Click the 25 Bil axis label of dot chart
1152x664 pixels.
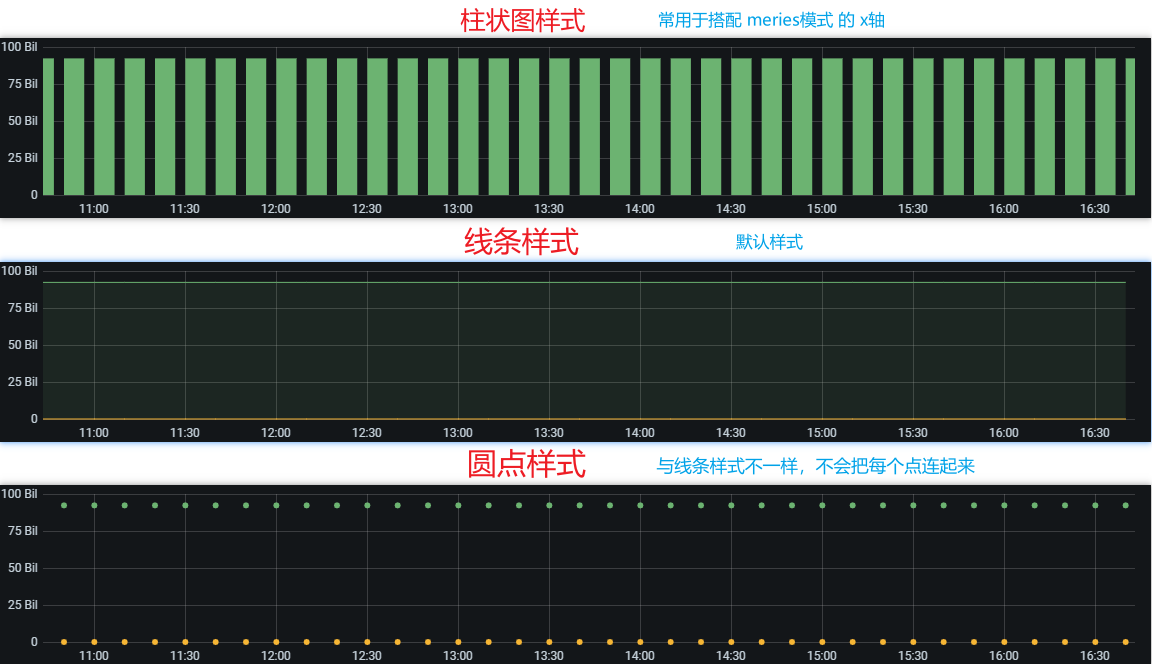pos(23,605)
